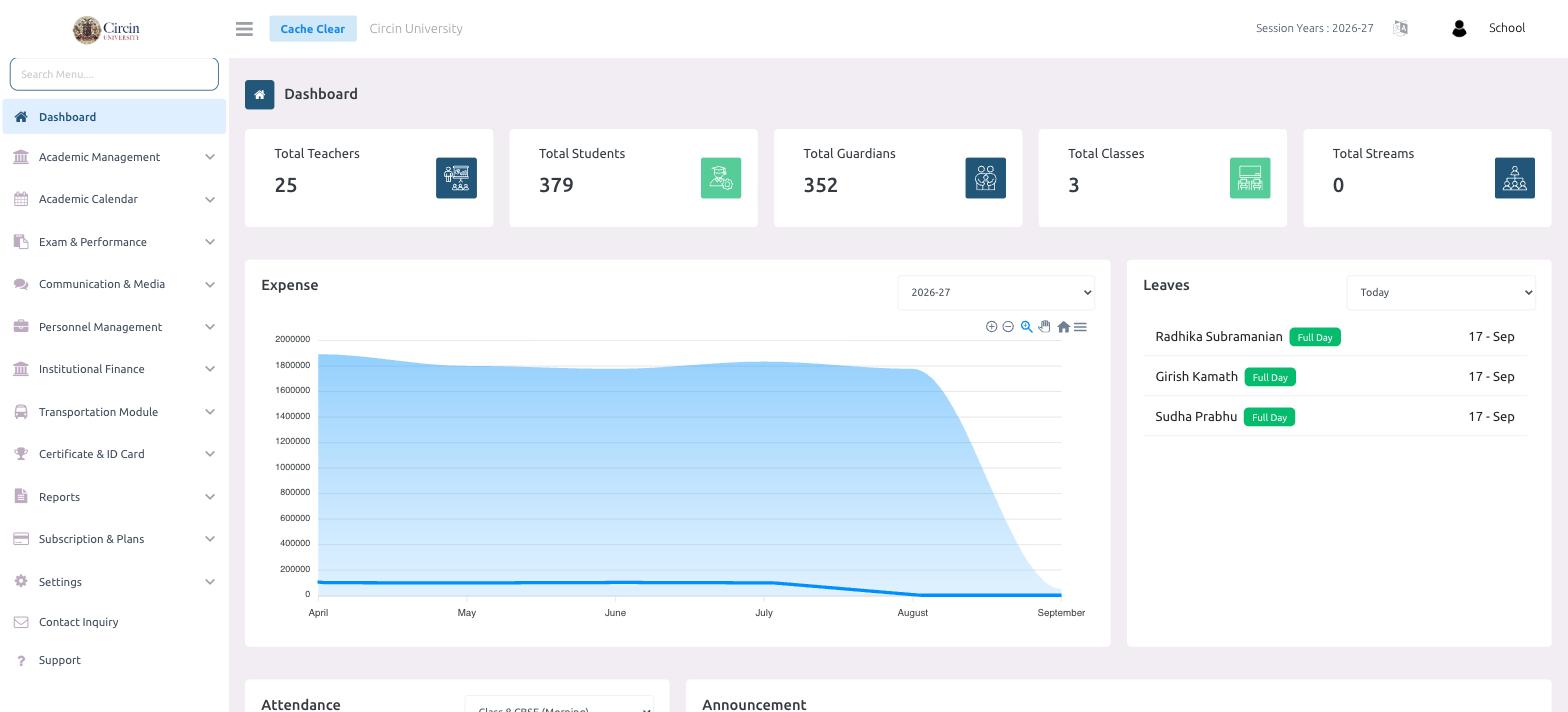The image size is (1568, 712).
Task: Click the Exam & Performance icon
Action: (21, 242)
